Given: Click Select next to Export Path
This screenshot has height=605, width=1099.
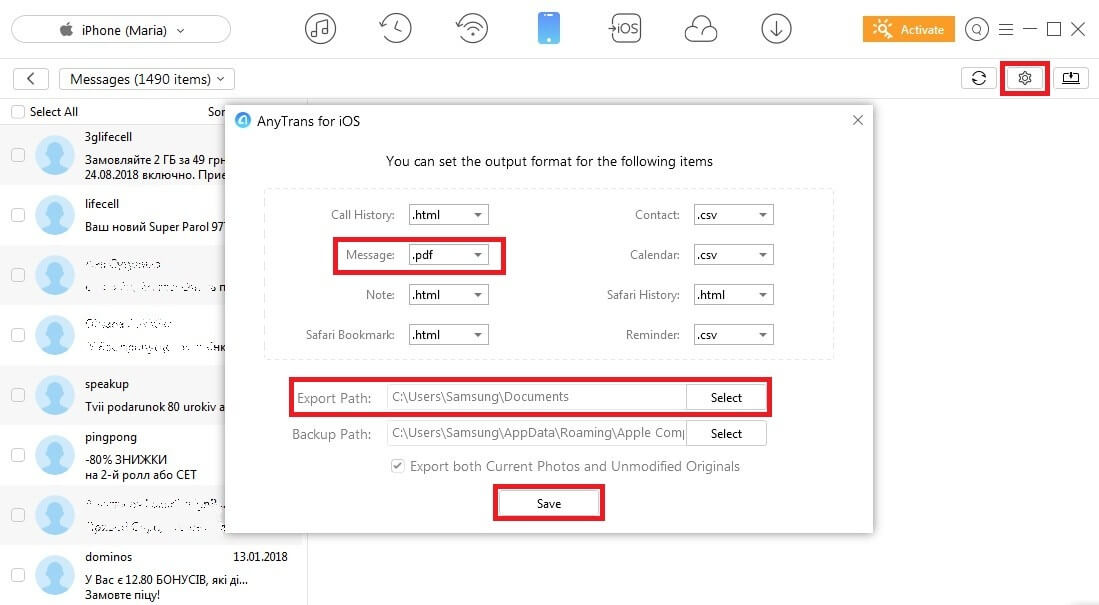Looking at the screenshot, I should [x=726, y=397].
